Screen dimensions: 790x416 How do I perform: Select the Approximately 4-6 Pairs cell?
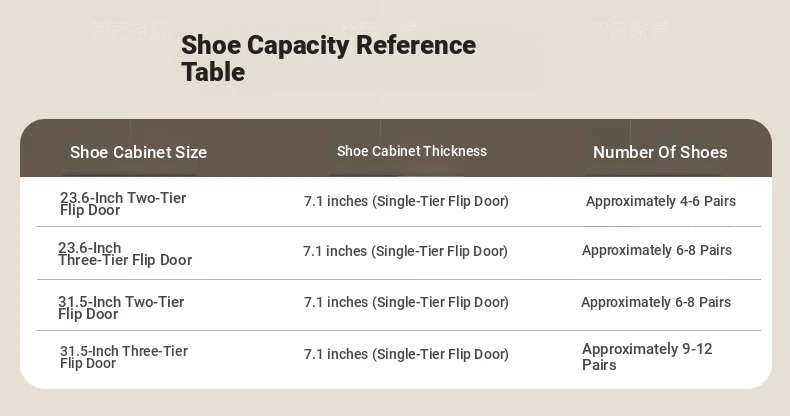point(661,201)
